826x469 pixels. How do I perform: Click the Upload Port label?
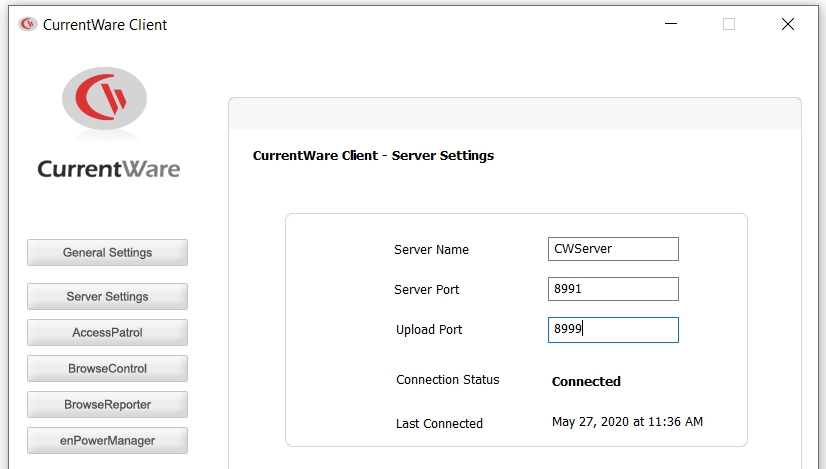[429, 330]
